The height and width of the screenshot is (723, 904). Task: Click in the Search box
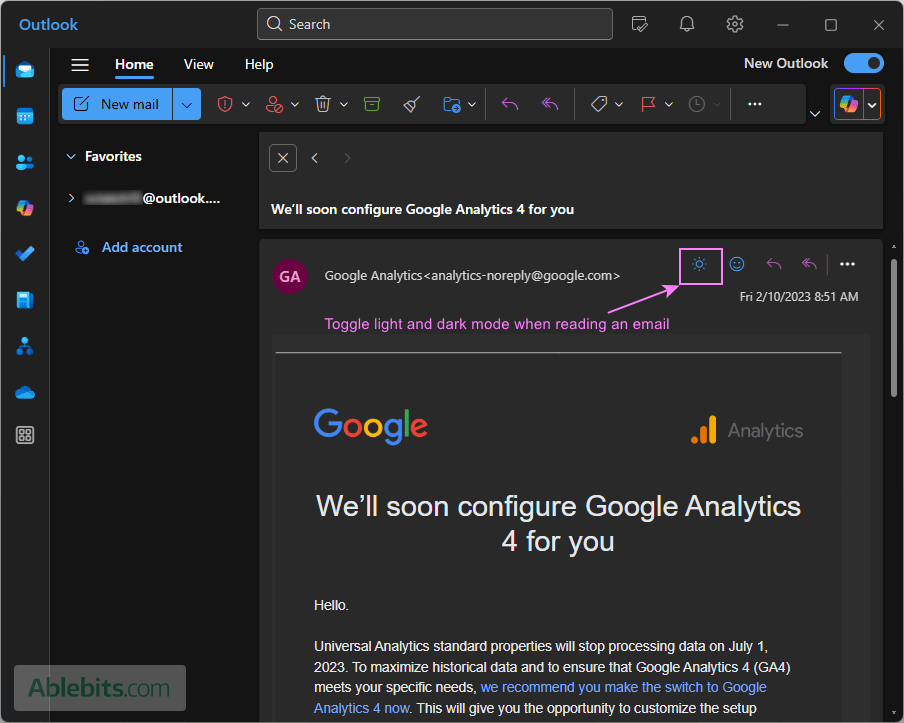pos(435,24)
